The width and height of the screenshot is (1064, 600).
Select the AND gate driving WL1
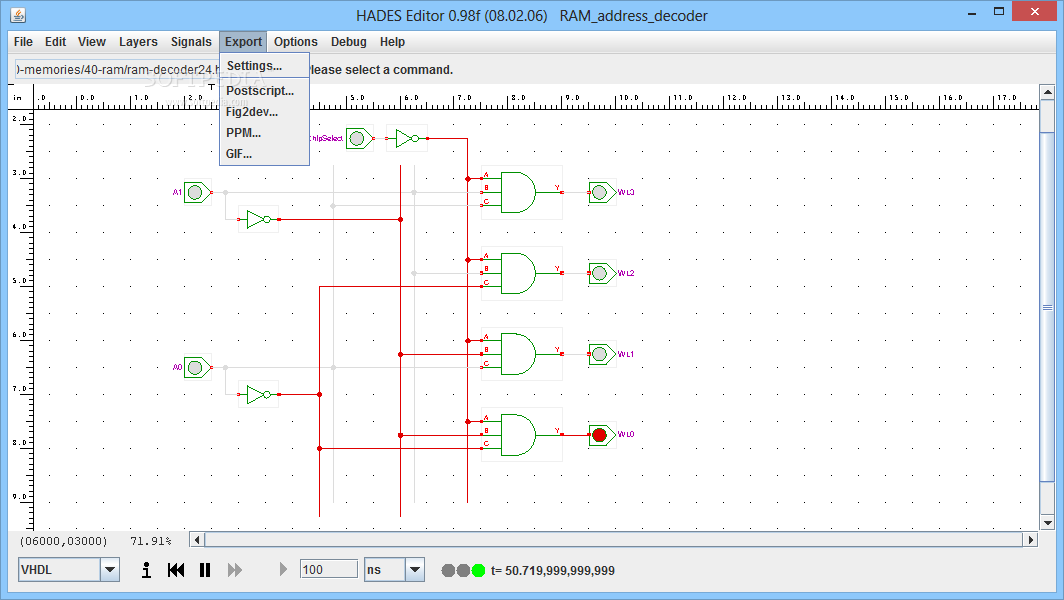point(521,354)
